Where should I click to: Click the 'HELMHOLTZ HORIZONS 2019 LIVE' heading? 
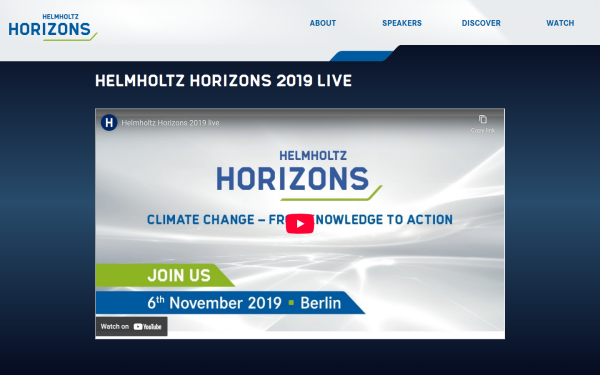tap(223, 81)
